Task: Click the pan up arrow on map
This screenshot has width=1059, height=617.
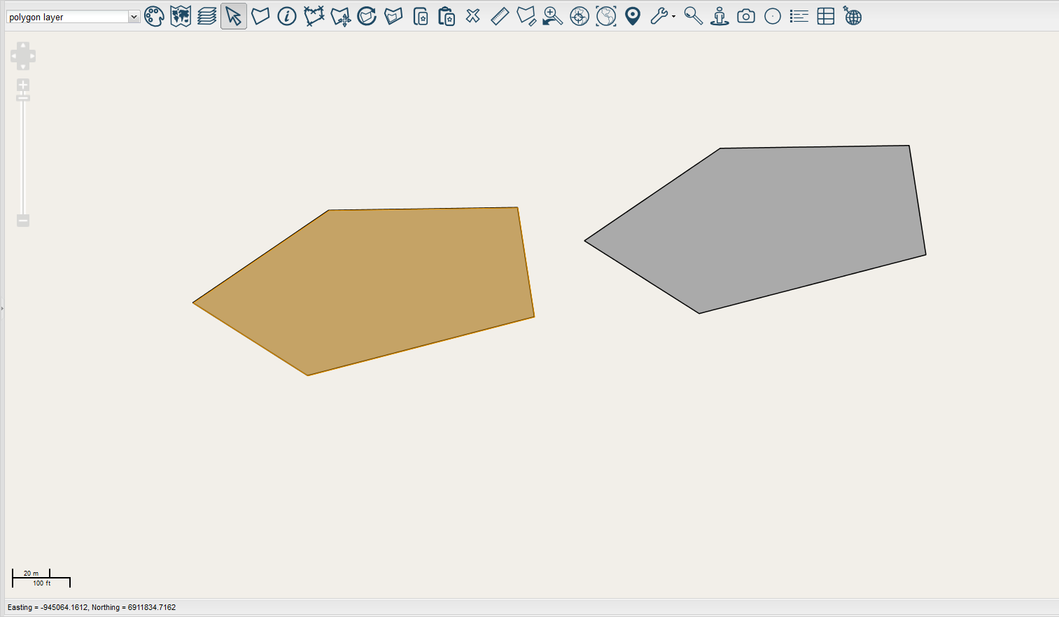Action: [23, 47]
